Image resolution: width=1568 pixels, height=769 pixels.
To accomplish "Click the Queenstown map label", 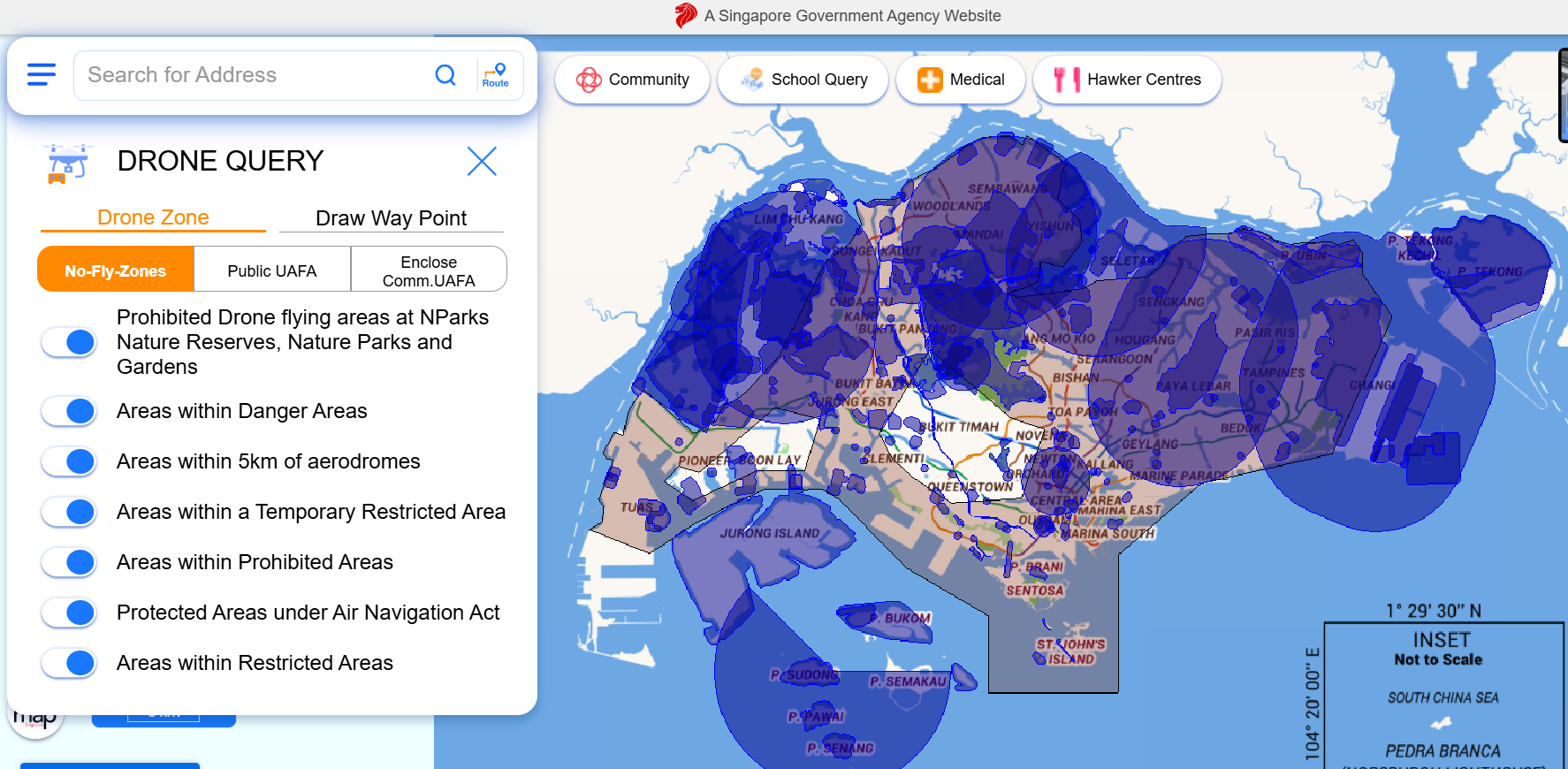I will [x=970, y=487].
